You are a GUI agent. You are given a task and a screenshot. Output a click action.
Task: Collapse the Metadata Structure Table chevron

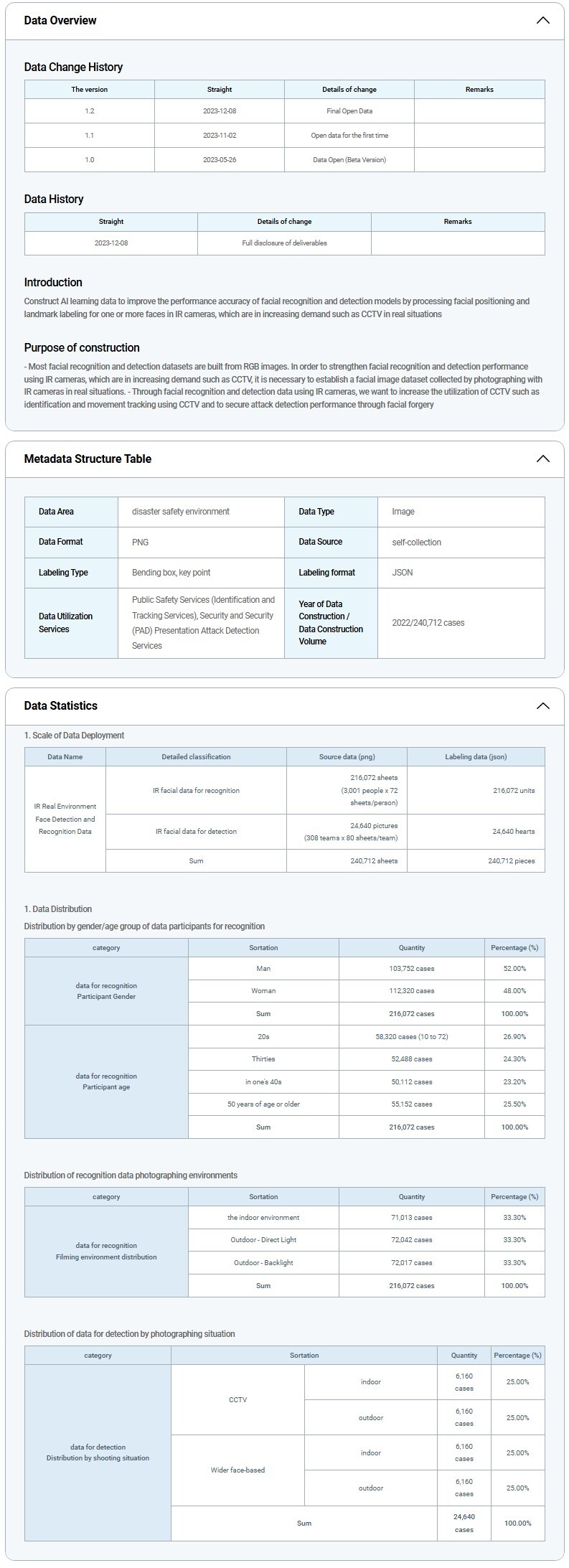[x=542, y=459]
